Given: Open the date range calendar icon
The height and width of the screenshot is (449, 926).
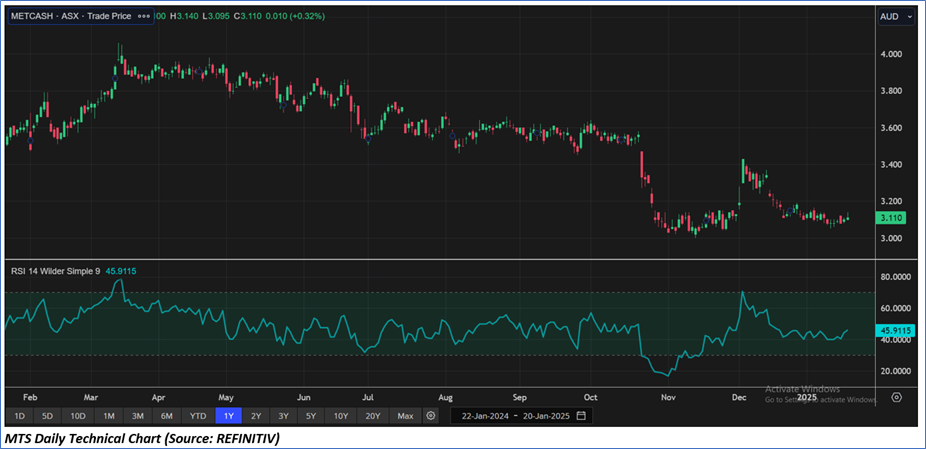Looking at the screenshot, I should [x=581, y=416].
